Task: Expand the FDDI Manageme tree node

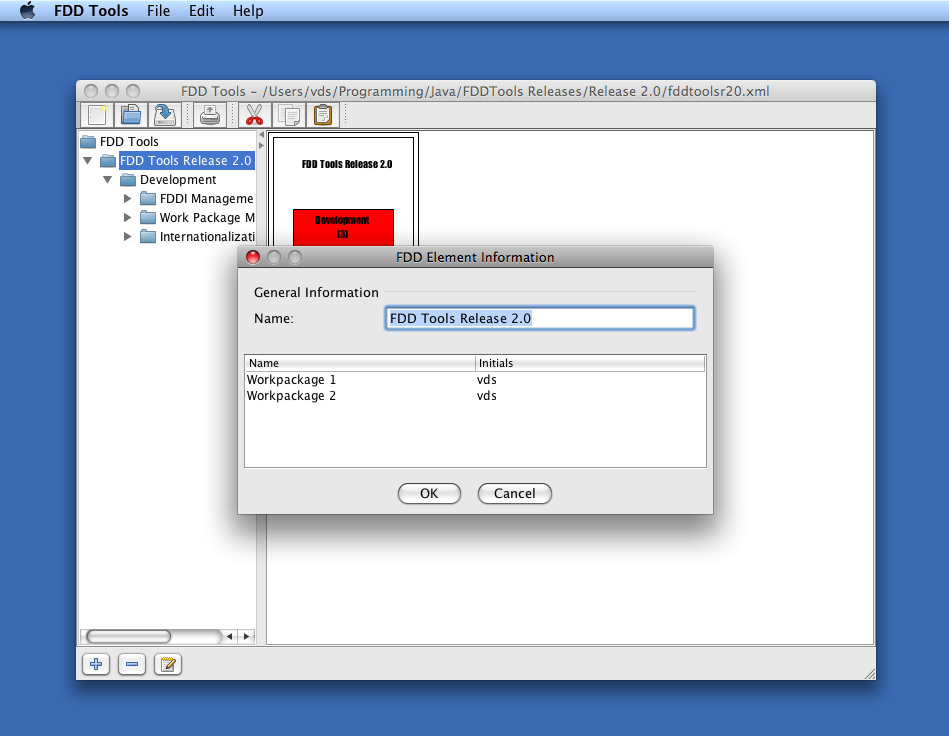Action: pyautogui.click(x=127, y=199)
